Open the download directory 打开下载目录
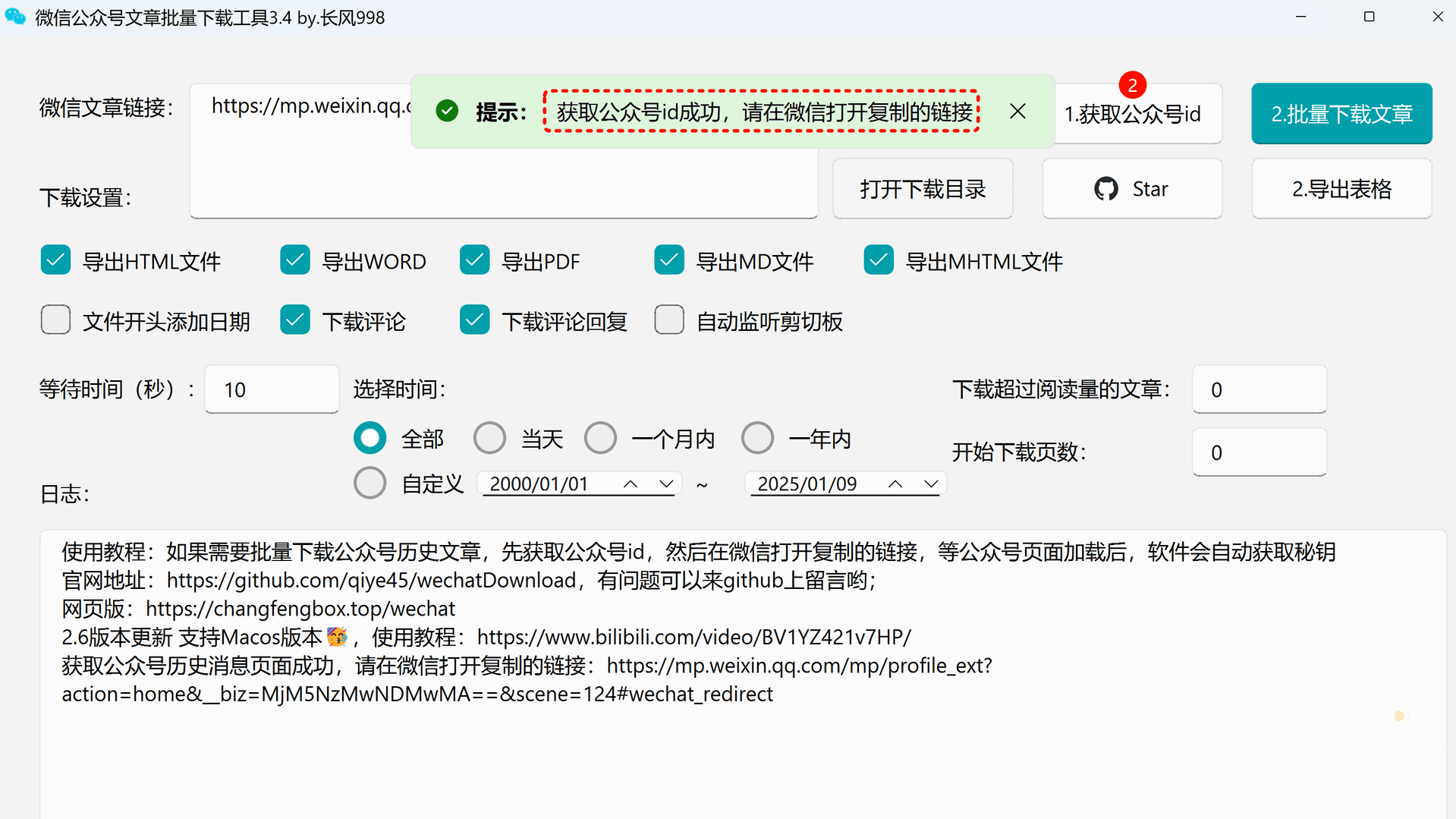The width and height of the screenshot is (1456, 819). tap(923, 189)
